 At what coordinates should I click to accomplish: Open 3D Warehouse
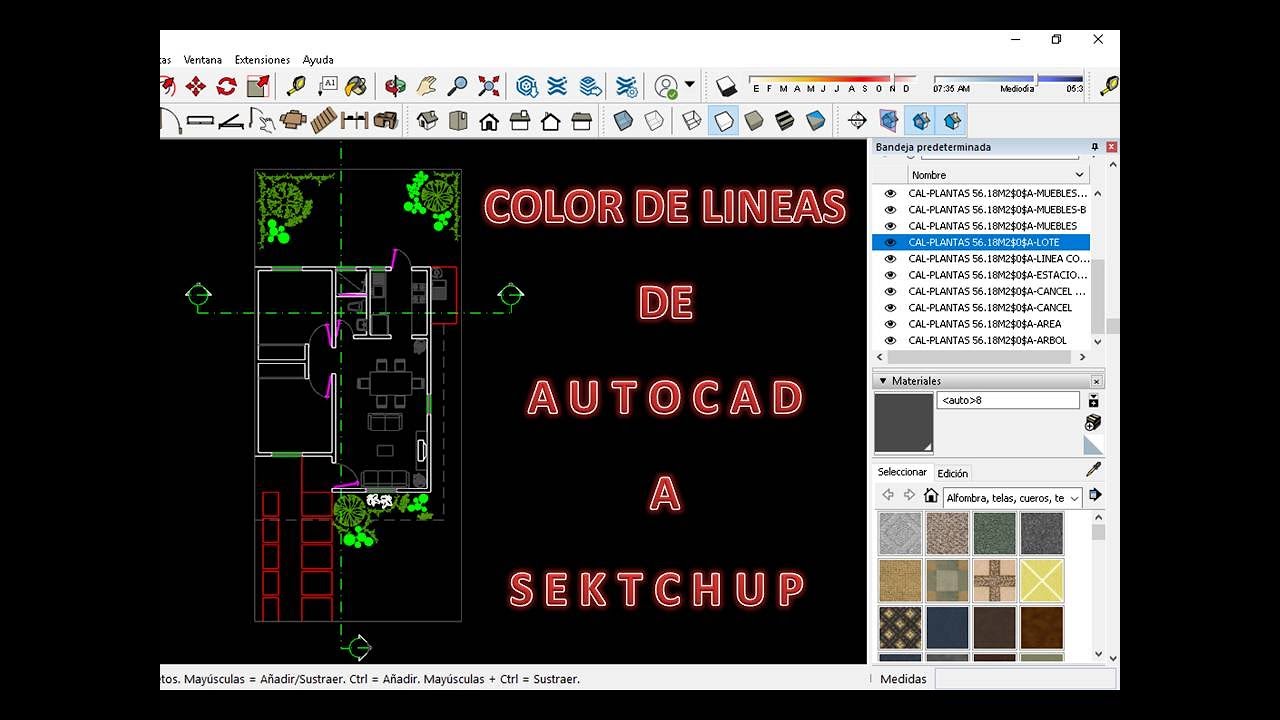pyautogui.click(x=527, y=86)
